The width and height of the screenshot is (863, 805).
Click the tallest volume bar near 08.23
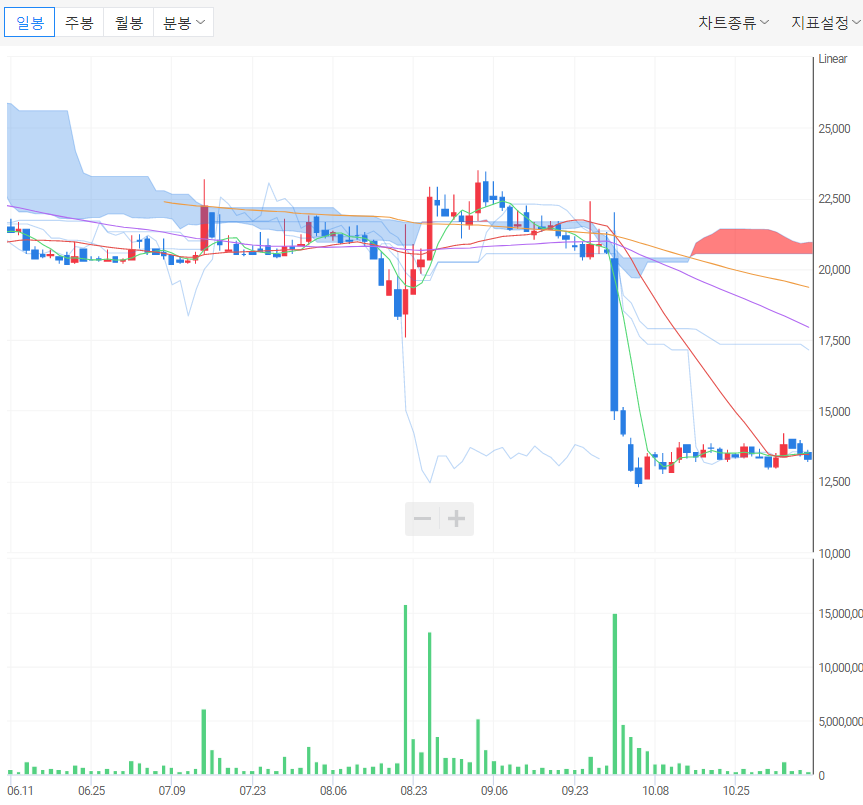click(x=406, y=689)
